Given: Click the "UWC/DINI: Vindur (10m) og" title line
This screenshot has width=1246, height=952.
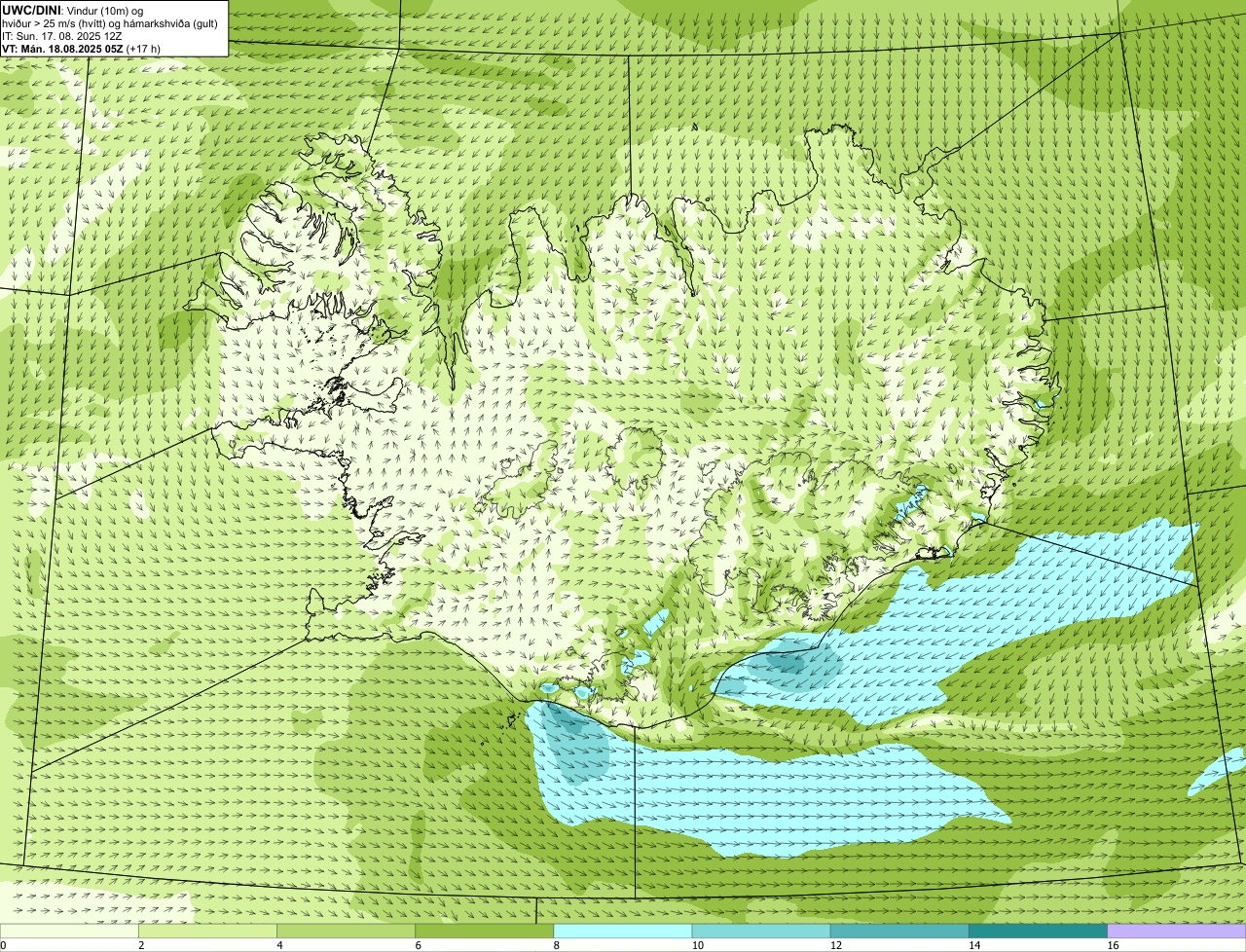Looking at the screenshot, I should (x=72, y=10).
